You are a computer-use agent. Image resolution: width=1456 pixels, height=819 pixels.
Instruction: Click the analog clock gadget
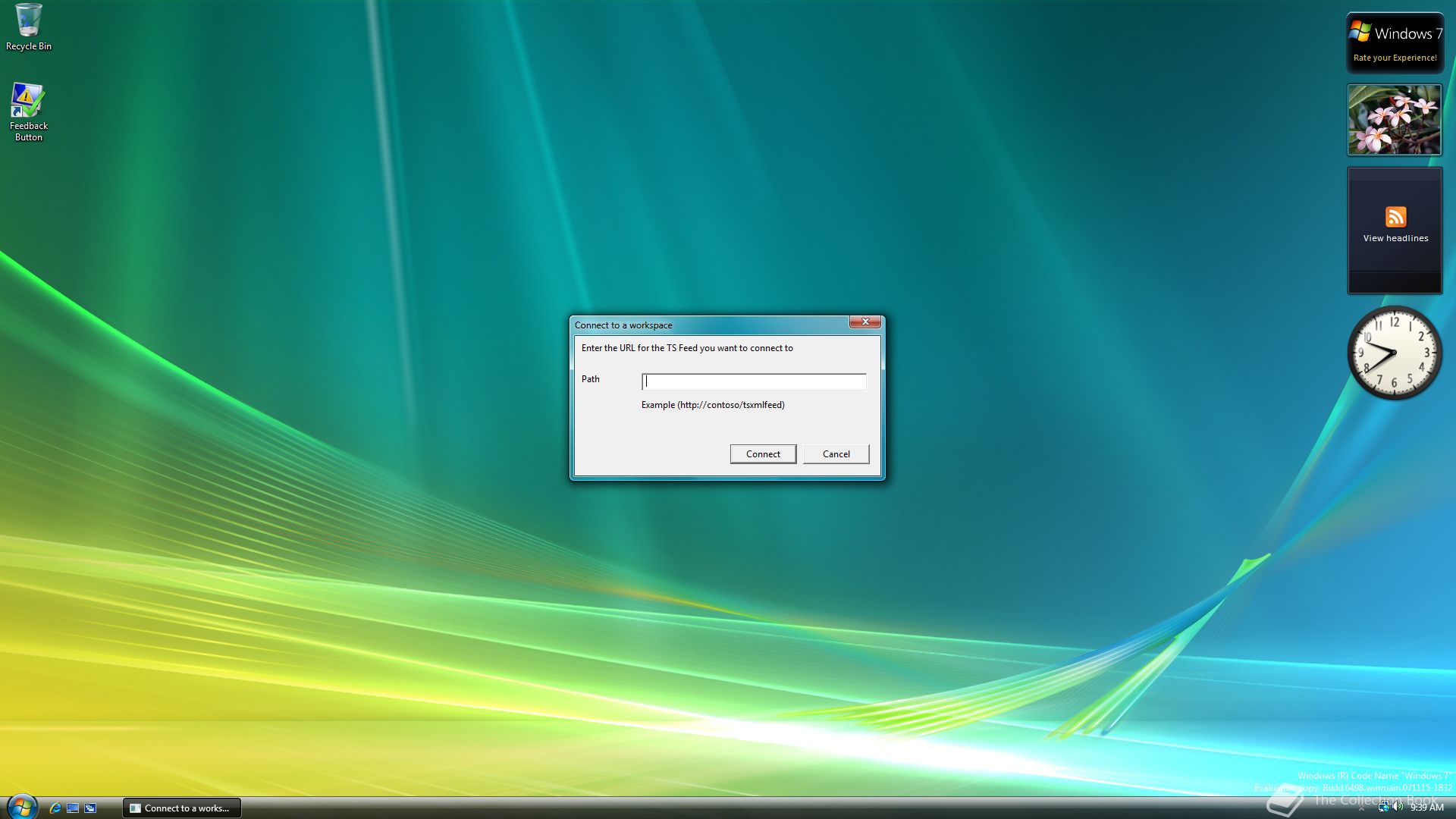[1394, 353]
